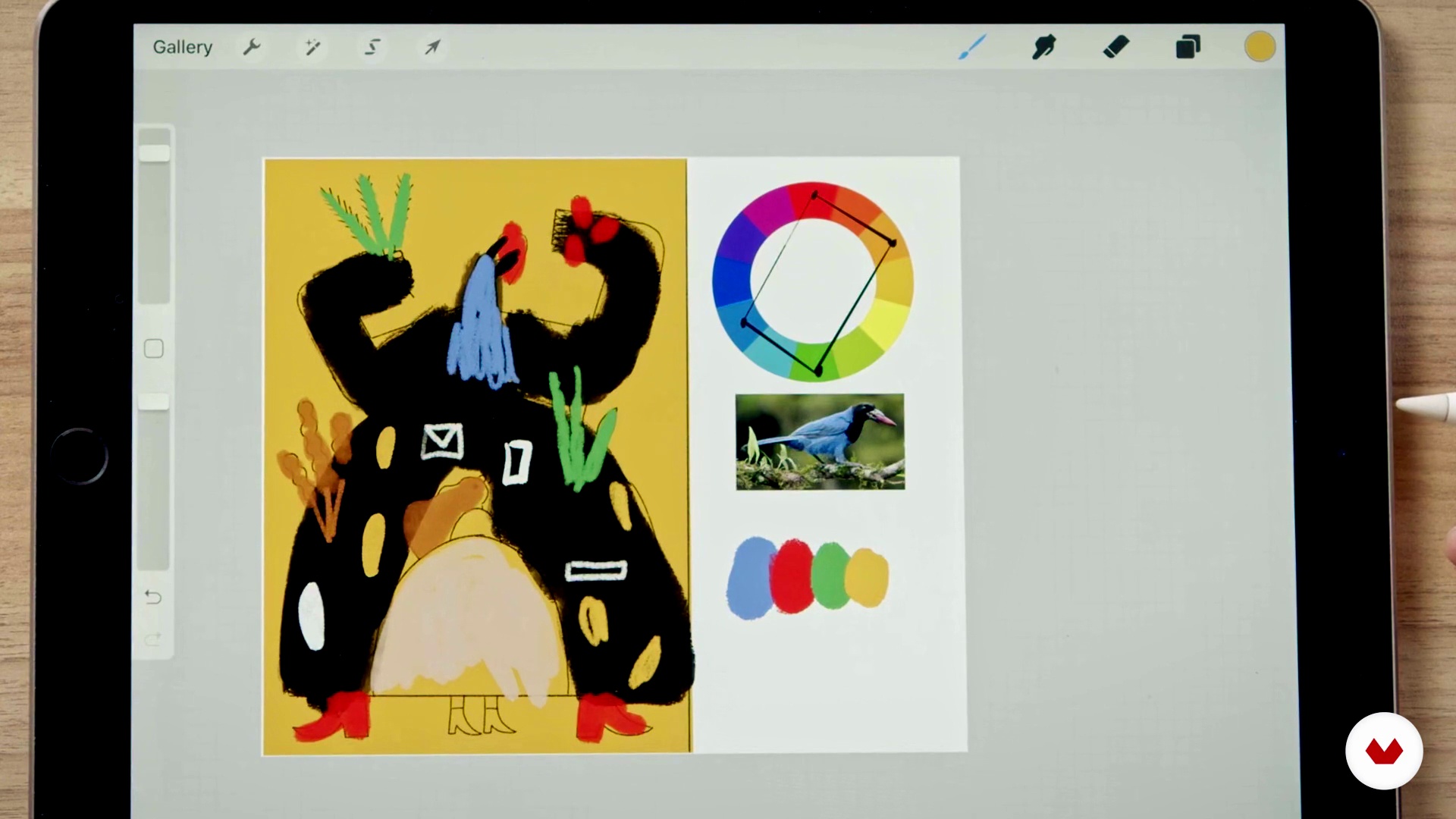The image size is (1456, 819).
Task: Redo using the lower sidebar arrow
Action: (153, 639)
